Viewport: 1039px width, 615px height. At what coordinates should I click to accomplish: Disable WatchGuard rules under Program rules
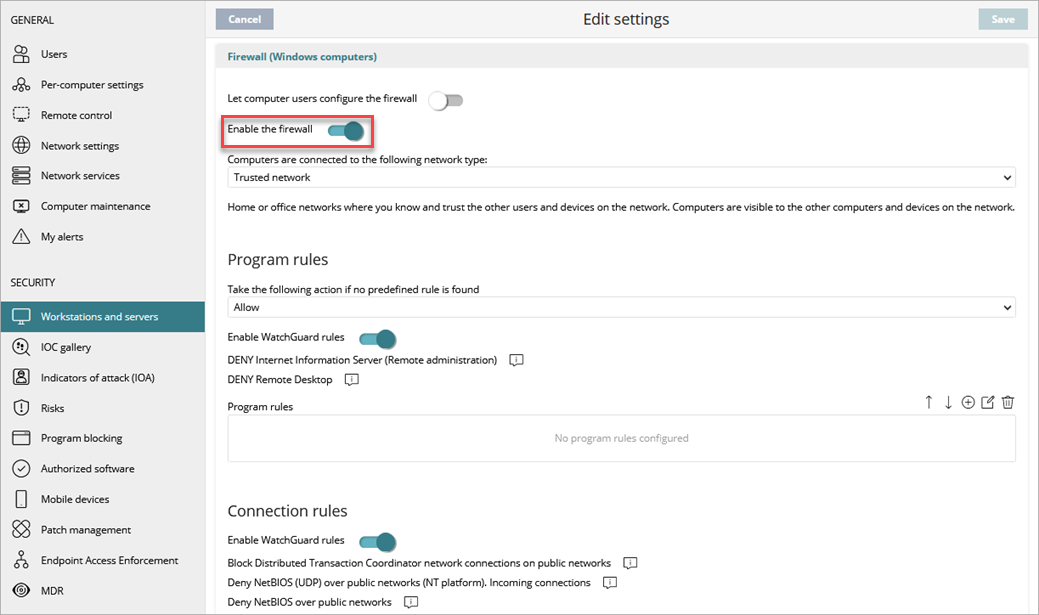pos(377,339)
